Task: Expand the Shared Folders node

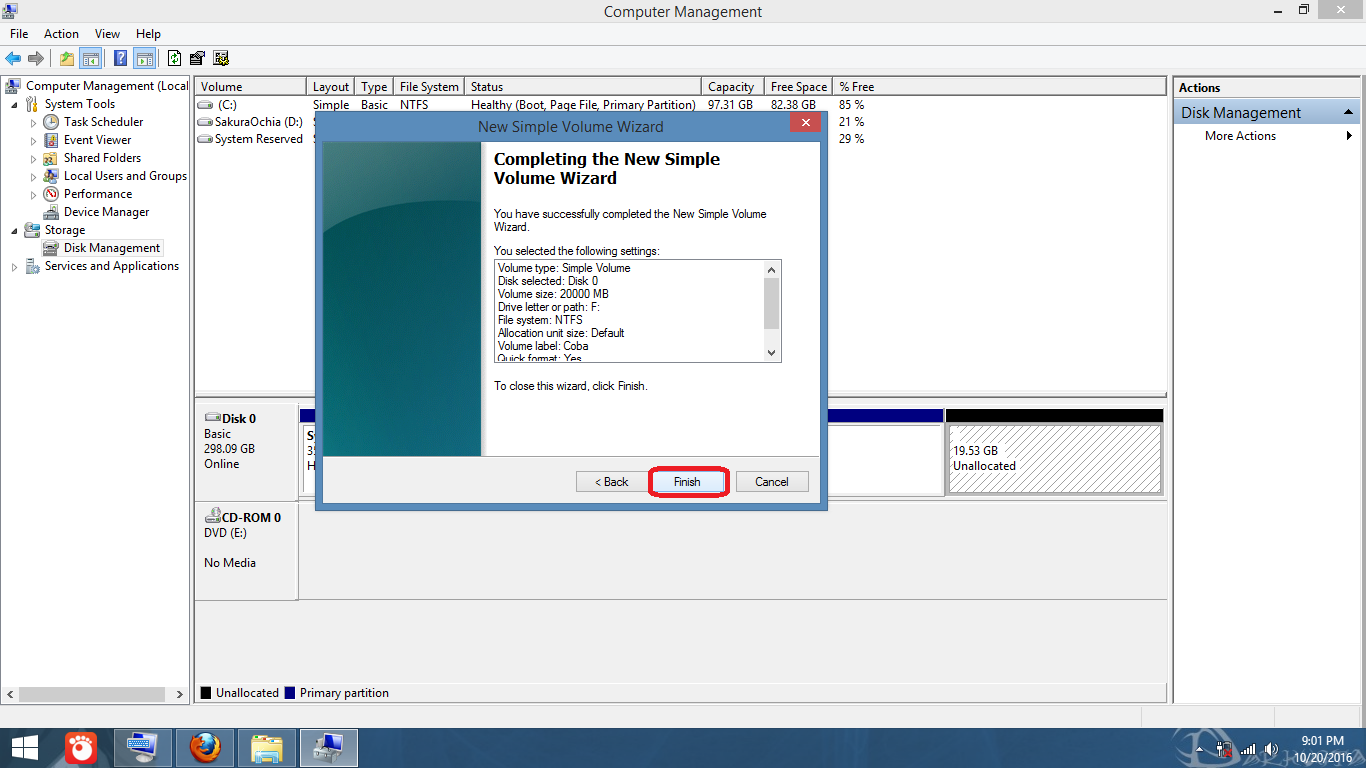Action: point(33,158)
